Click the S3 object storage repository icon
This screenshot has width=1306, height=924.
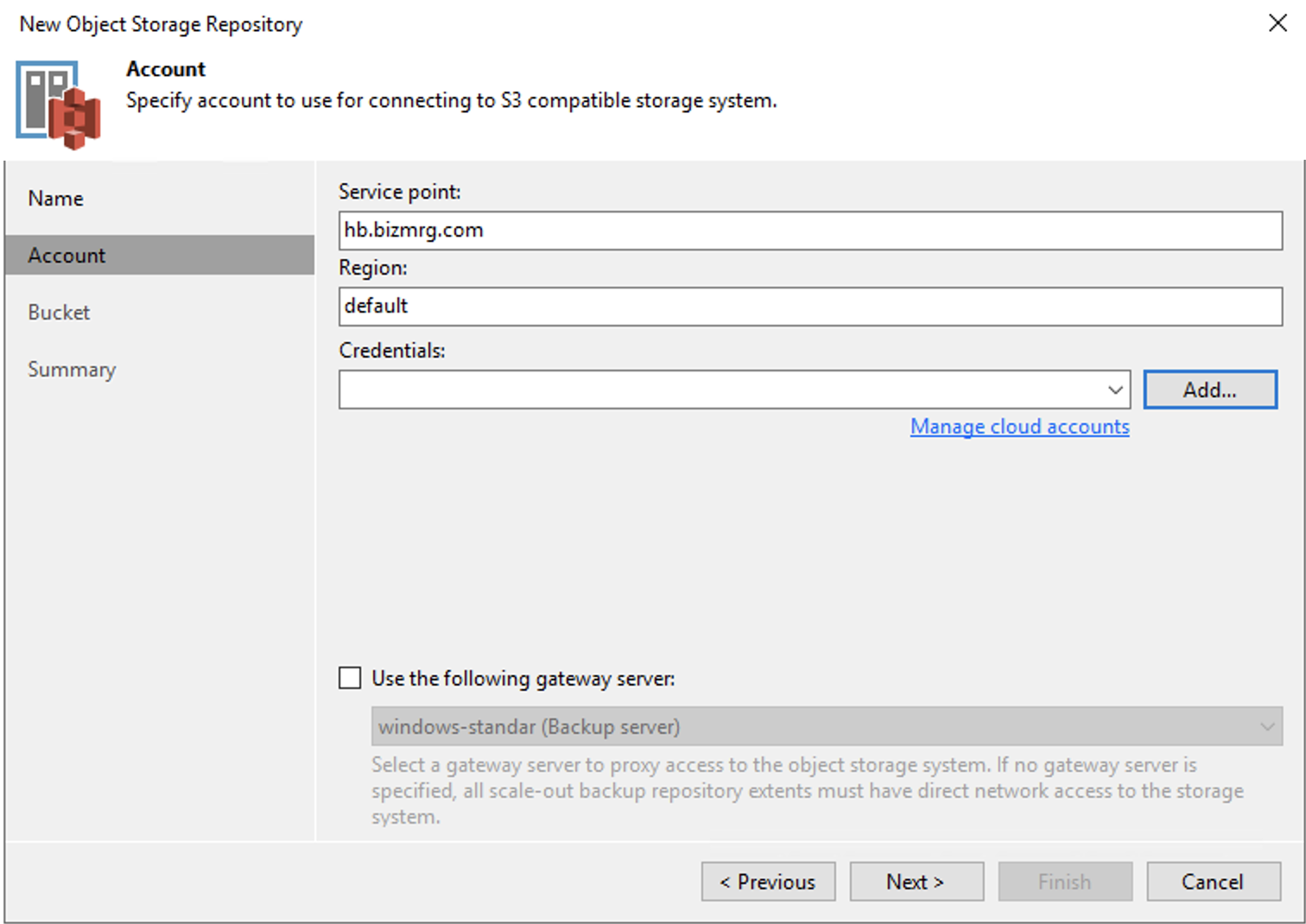[x=58, y=104]
